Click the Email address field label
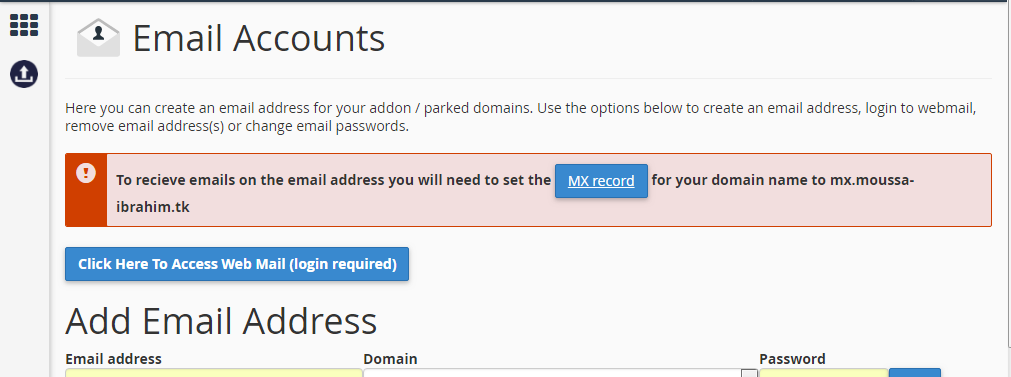The height and width of the screenshot is (377, 1011). (113, 359)
